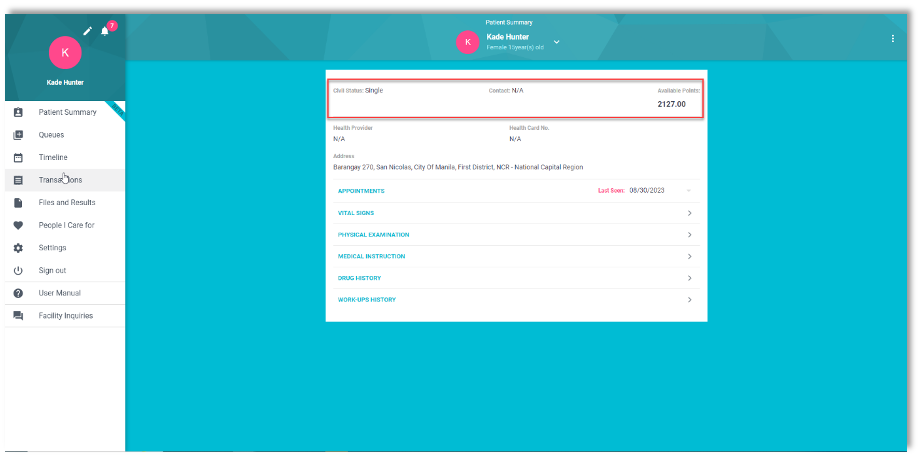Select Patient Summary in the sidebar
Image resolution: width=920 pixels, height=456 pixels.
pos(67,112)
